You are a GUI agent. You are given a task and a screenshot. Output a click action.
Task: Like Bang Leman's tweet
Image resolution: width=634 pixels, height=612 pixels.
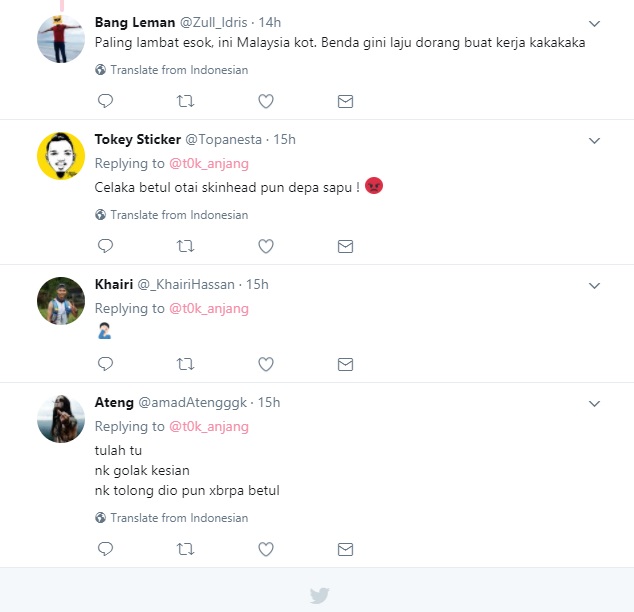pos(266,101)
